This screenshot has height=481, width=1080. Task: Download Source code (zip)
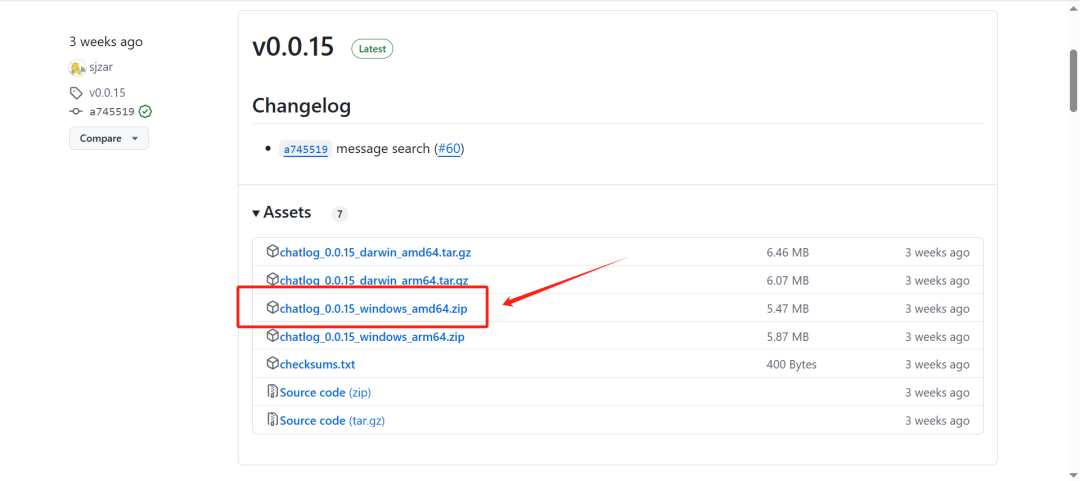(325, 393)
